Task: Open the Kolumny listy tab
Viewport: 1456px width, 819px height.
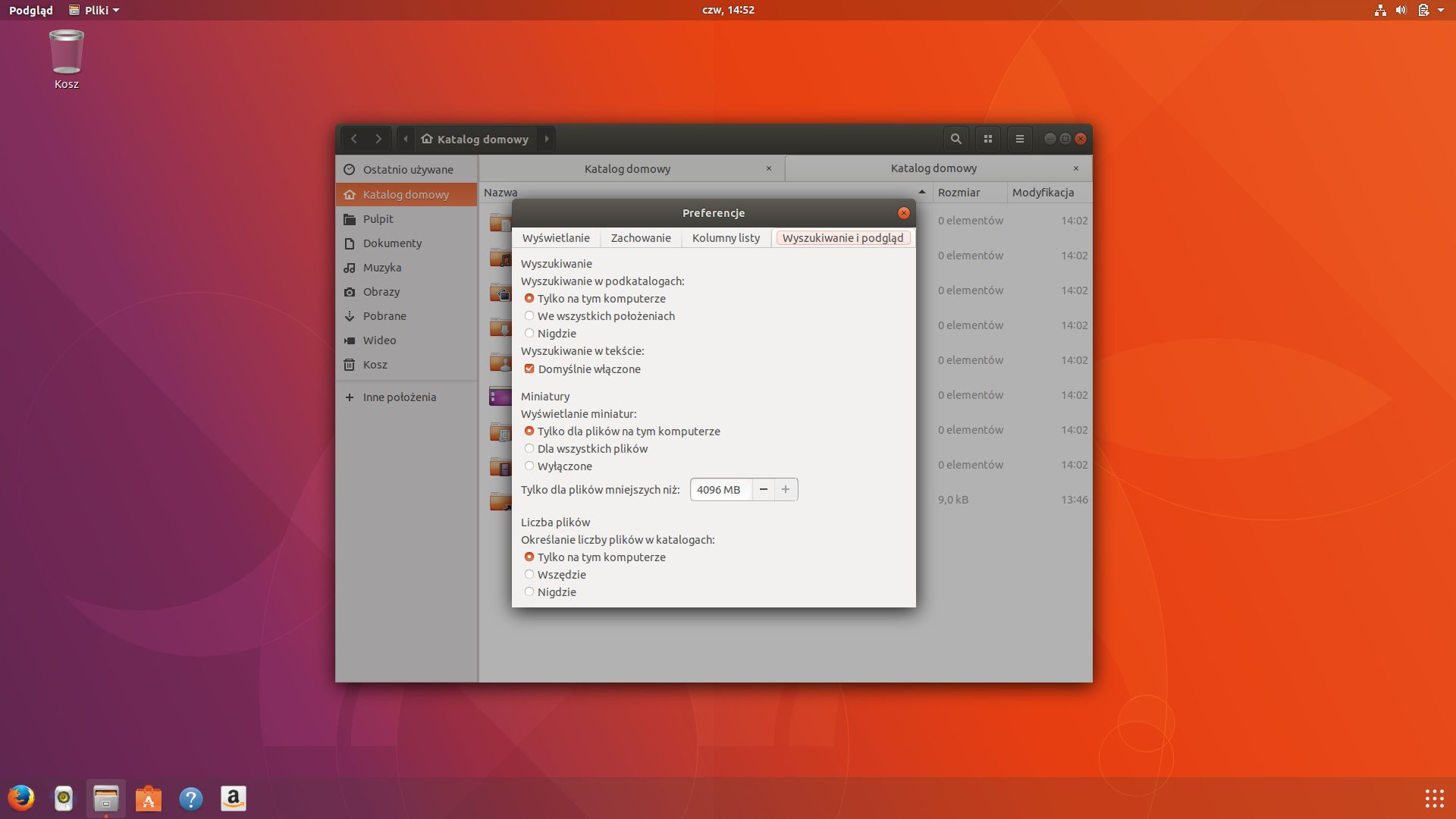Action: (725, 238)
